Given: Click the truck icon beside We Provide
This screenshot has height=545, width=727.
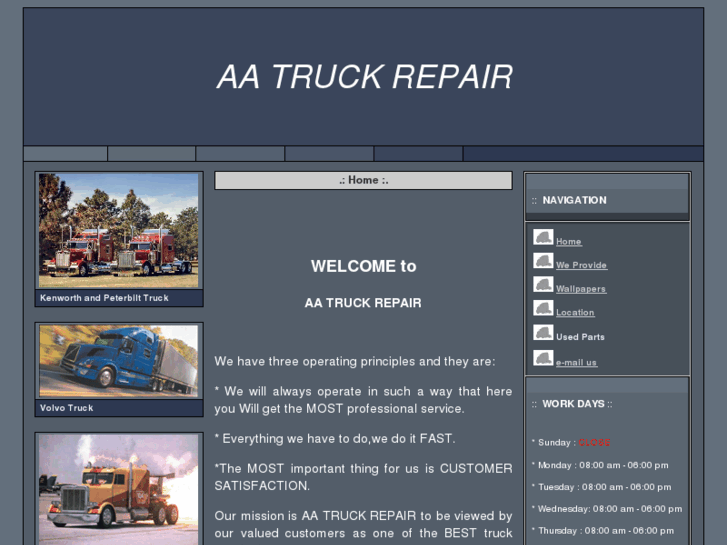Looking at the screenshot, I should point(543,261).
